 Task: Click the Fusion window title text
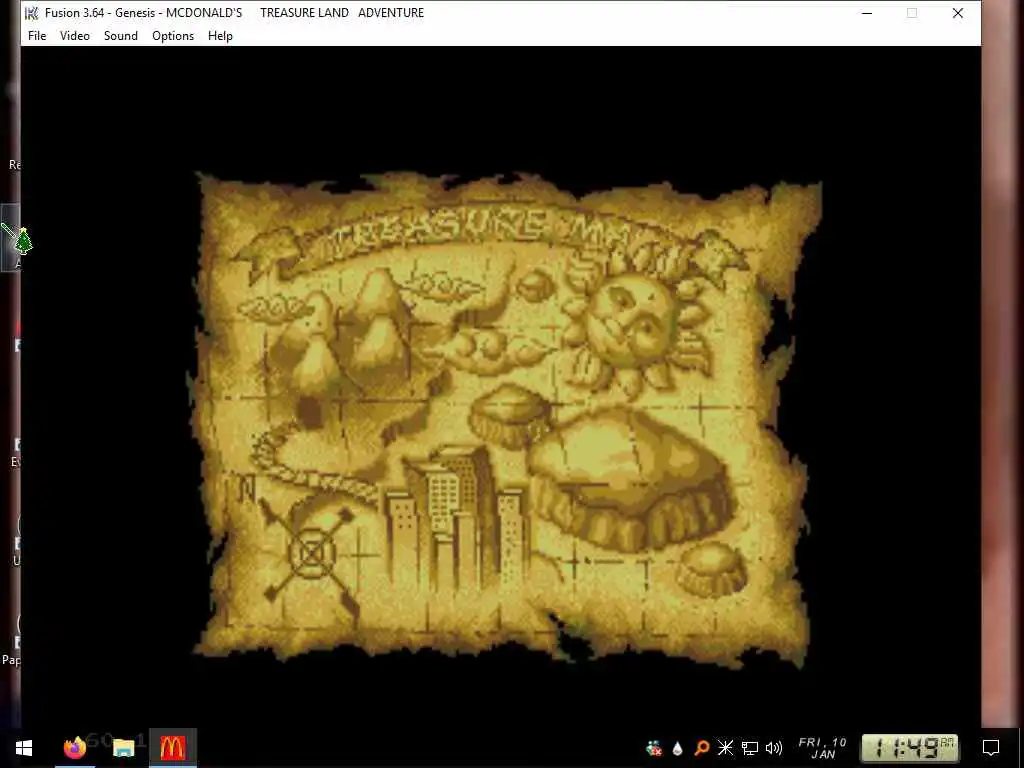tap(234, 13)
